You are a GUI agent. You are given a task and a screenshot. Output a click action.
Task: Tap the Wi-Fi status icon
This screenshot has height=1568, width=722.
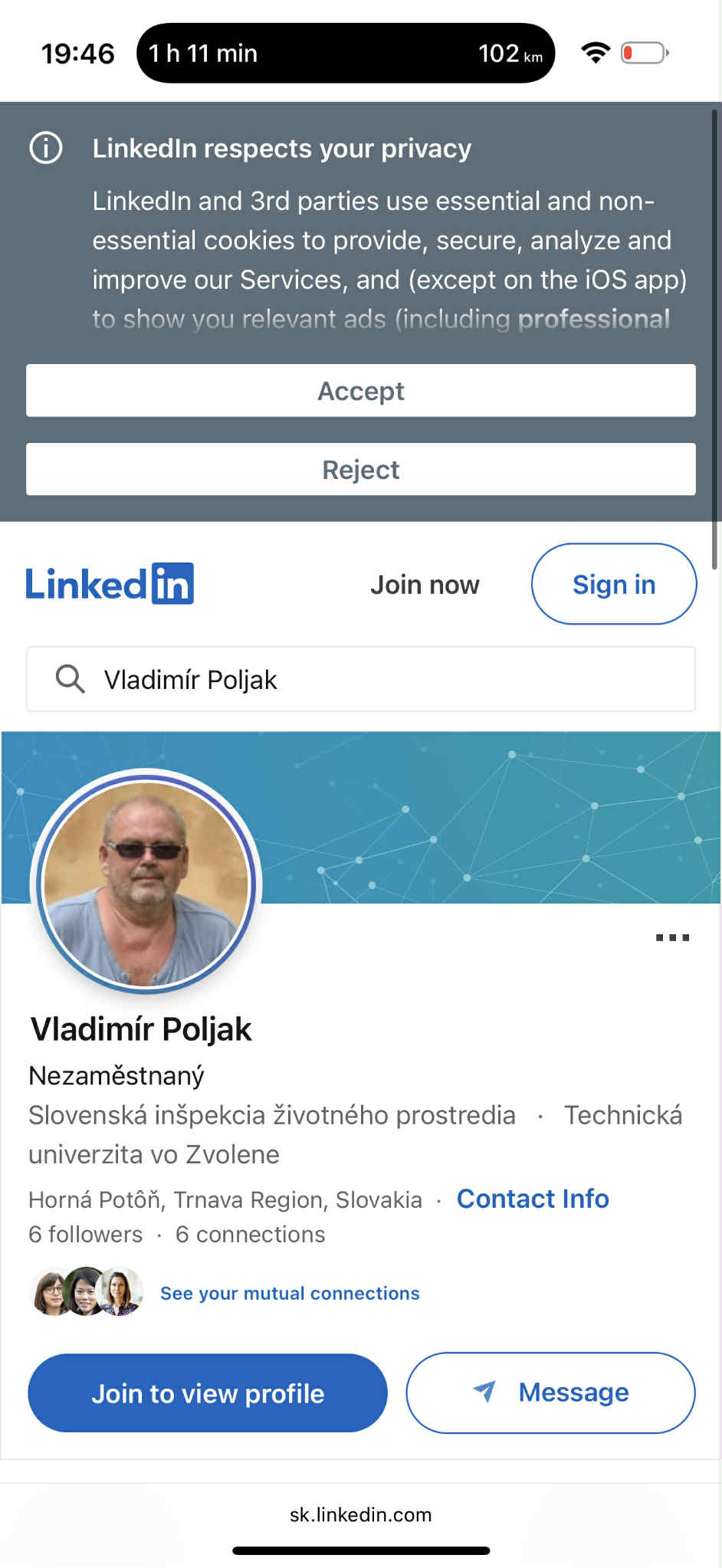coord(596,53)
